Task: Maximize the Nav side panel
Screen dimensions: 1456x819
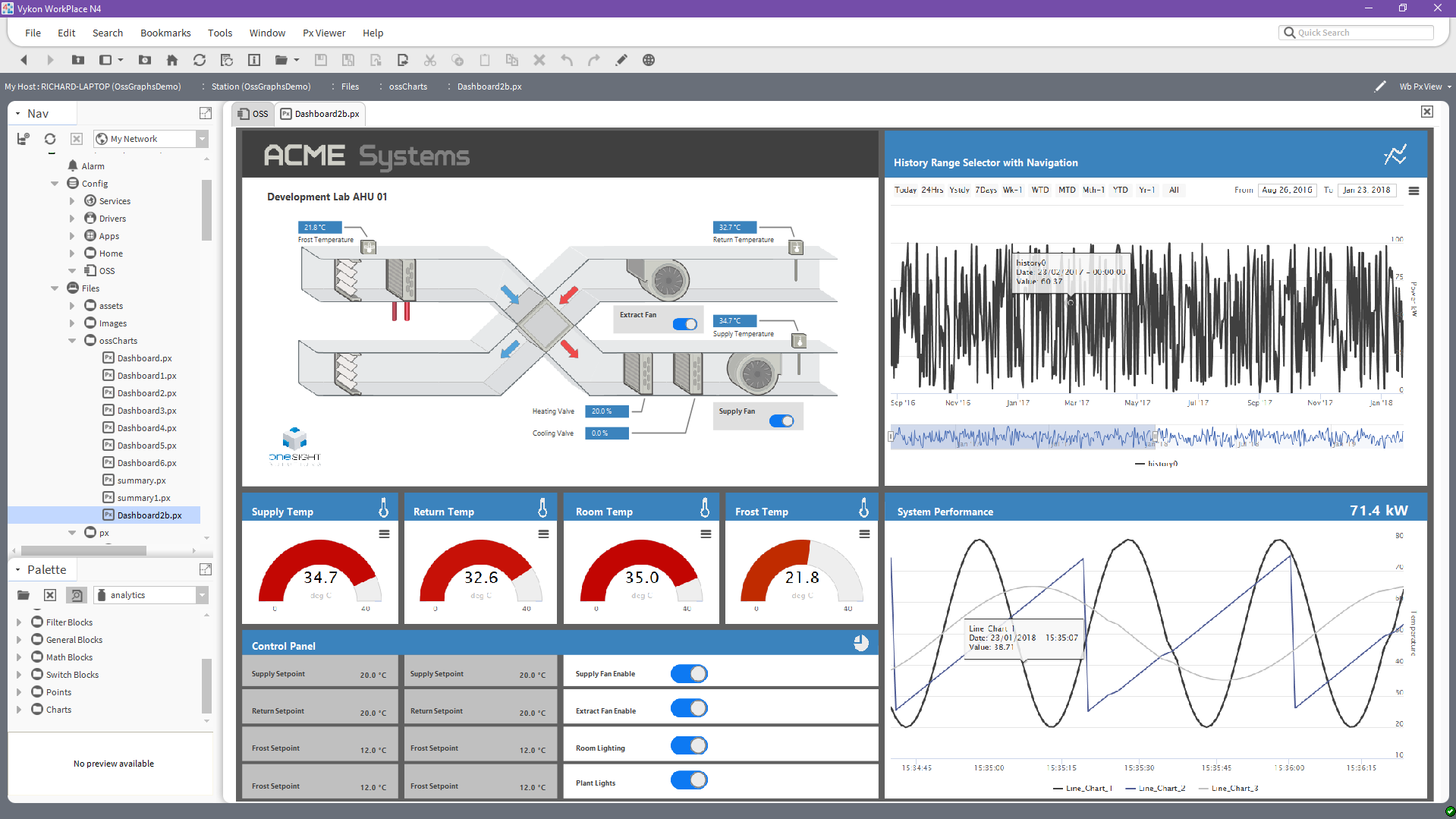Action: [205, 113]
